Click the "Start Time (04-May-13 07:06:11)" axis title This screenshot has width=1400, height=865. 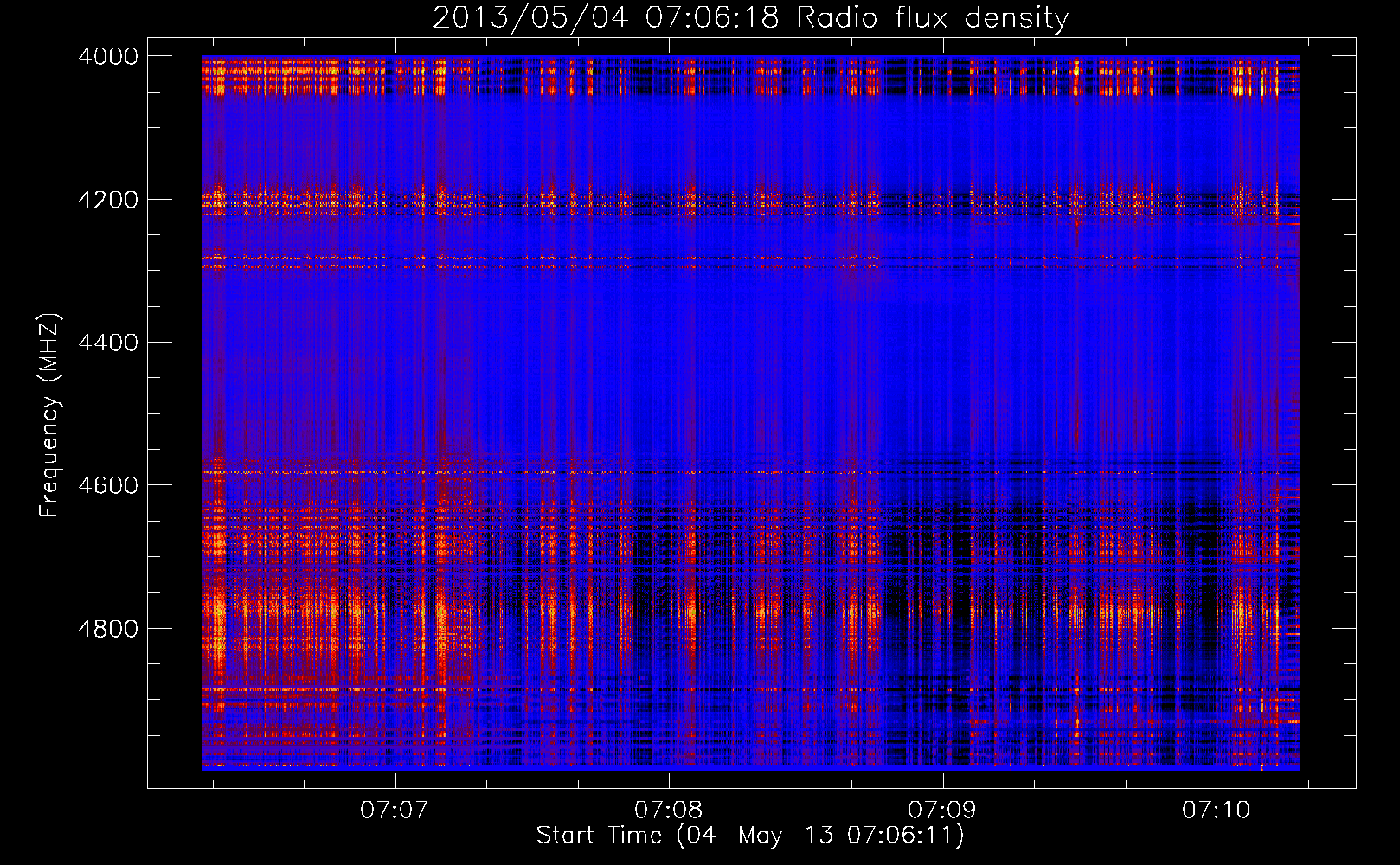tap(750, 836)
